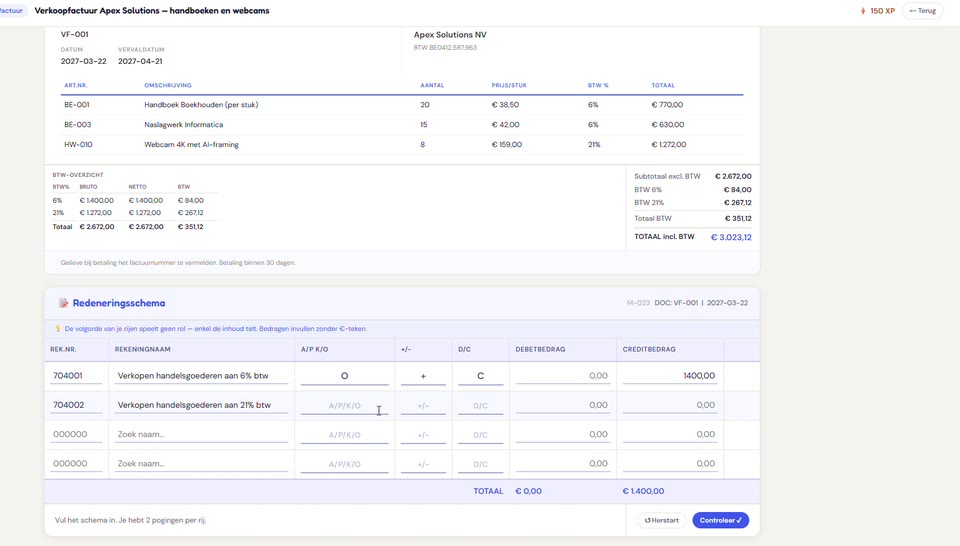
Task: Click fourth row empty account number 000000
Action: [x=76, y=464]
